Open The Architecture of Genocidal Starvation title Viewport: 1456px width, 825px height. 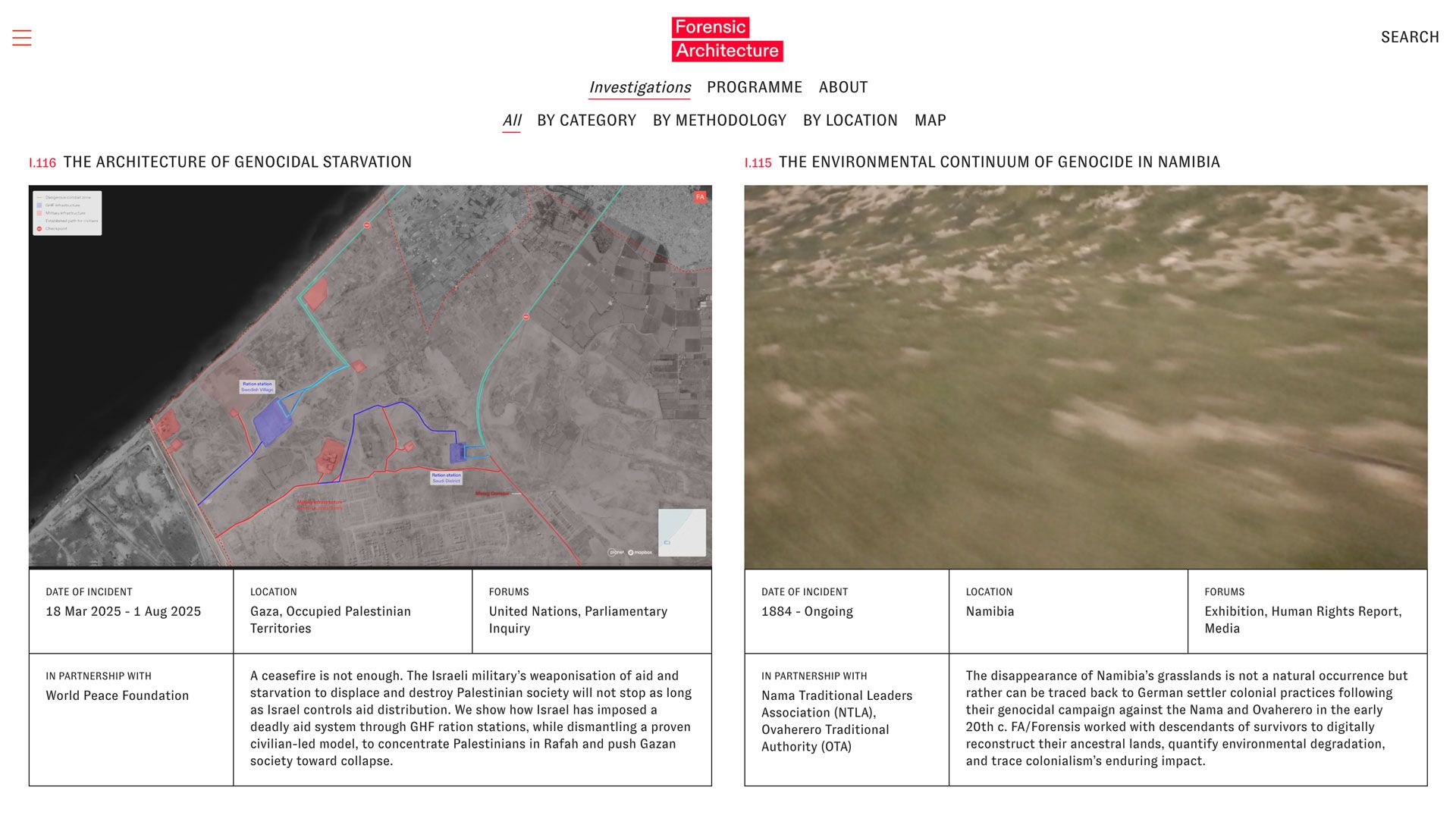(x=237, y=162)
